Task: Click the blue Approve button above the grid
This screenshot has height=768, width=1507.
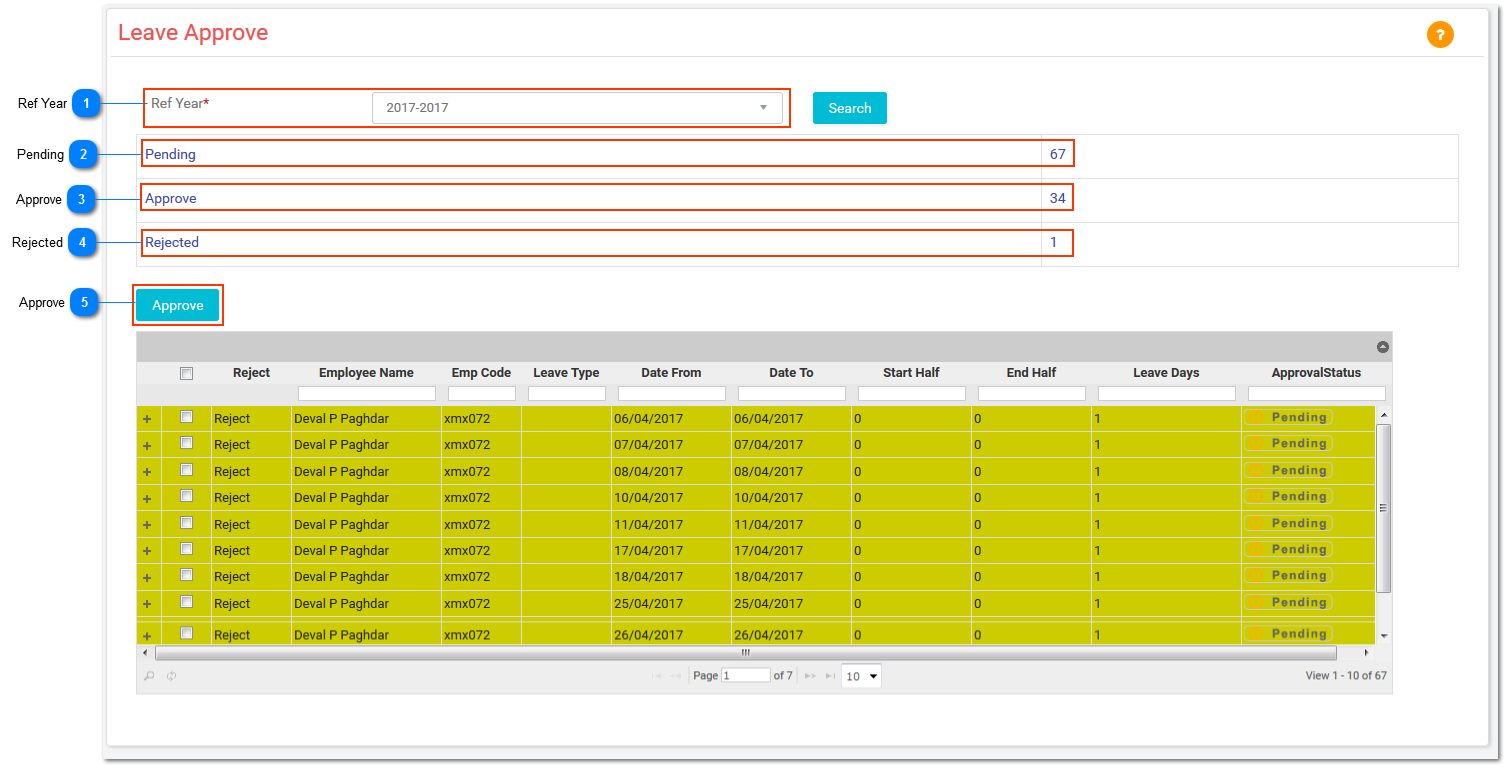Action: 178,305
